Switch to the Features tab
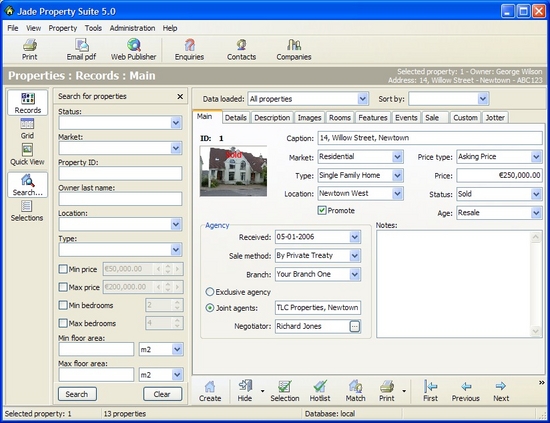This screenshot has height=423, width=550. [x=373, y=118]
